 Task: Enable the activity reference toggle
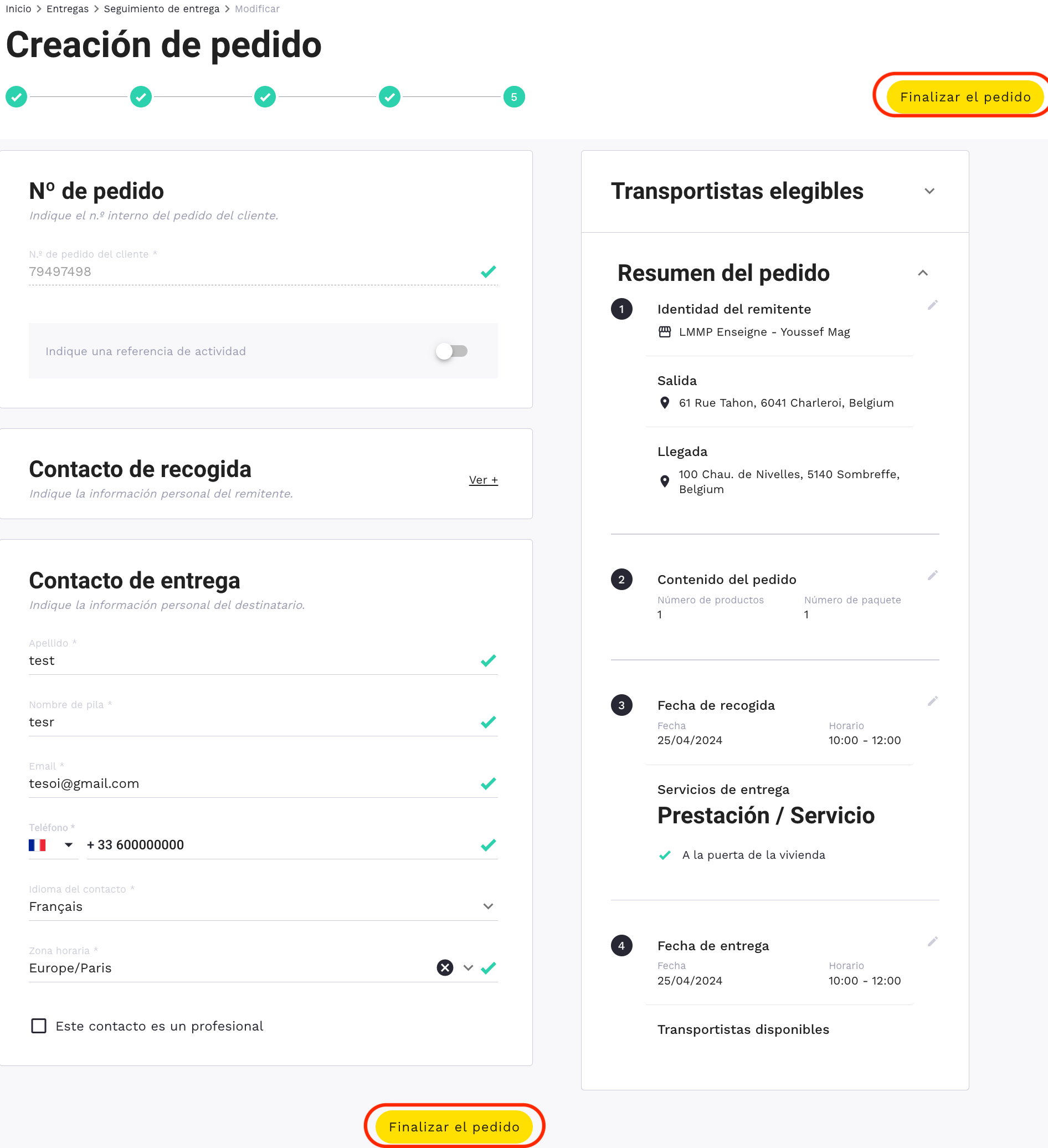[x=452, y=351]
